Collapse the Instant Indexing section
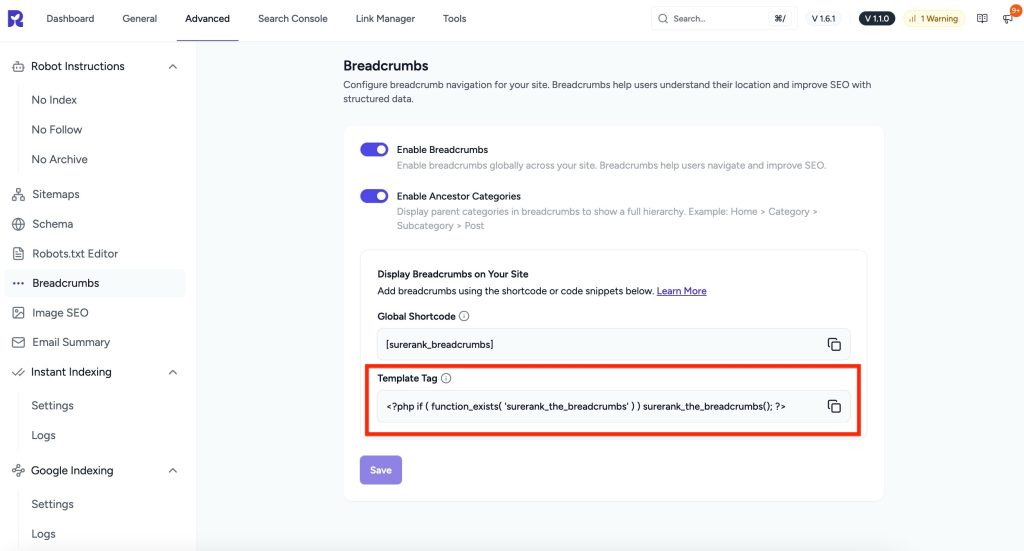 point(173,372)
